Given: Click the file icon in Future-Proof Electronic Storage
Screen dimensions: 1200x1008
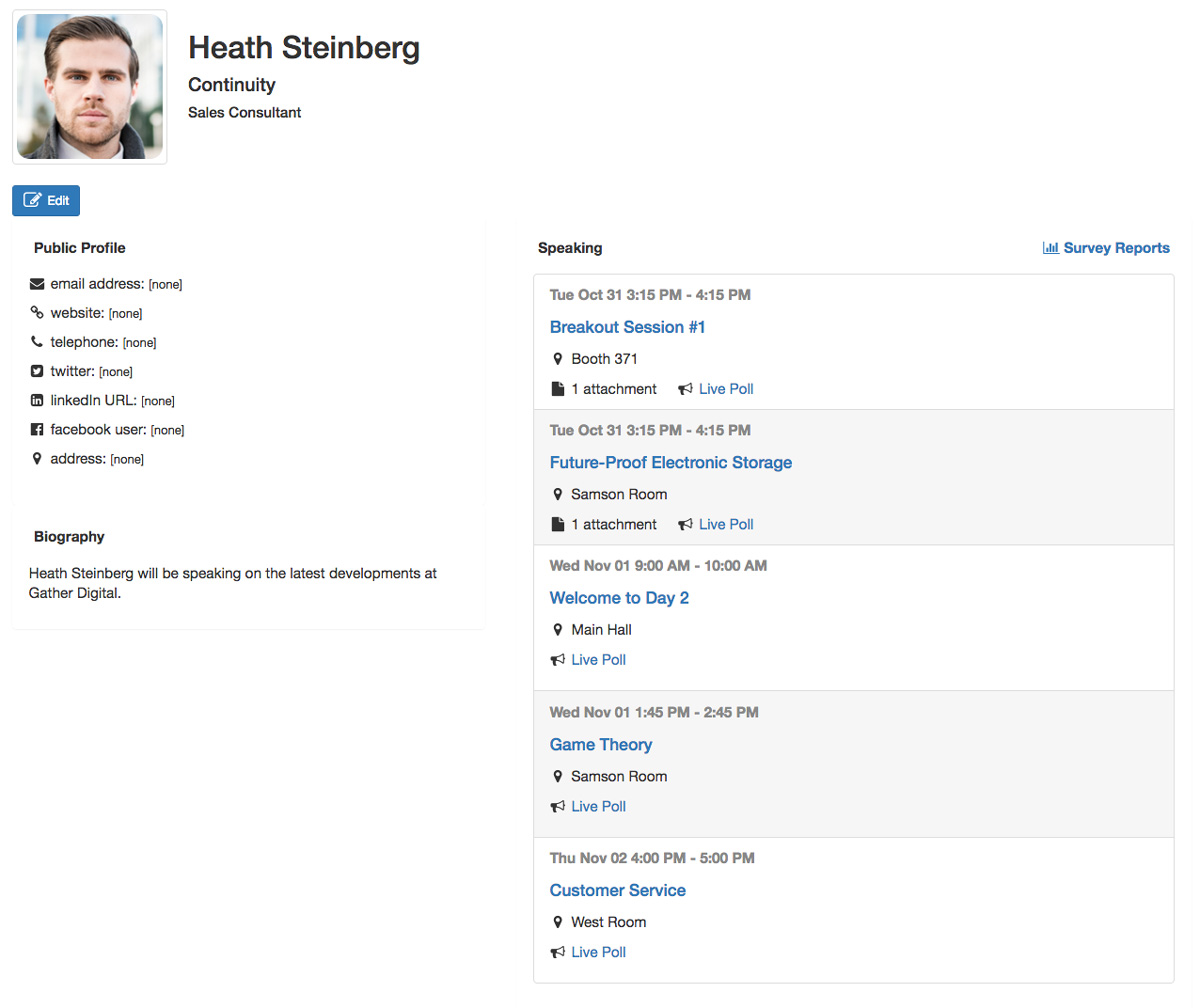Looking at the screenshot, I should tap(558, 524).
